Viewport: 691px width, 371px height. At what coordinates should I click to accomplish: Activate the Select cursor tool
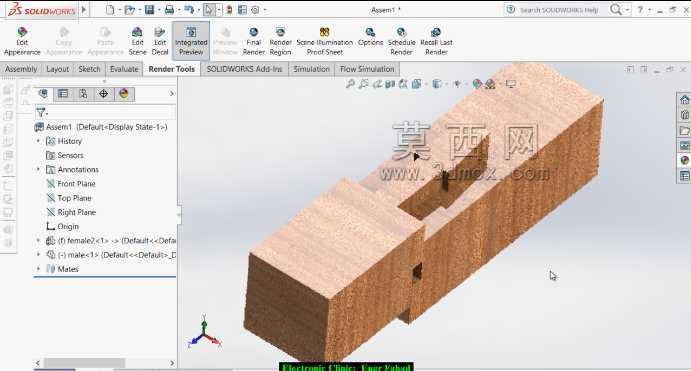pos(209,10)
